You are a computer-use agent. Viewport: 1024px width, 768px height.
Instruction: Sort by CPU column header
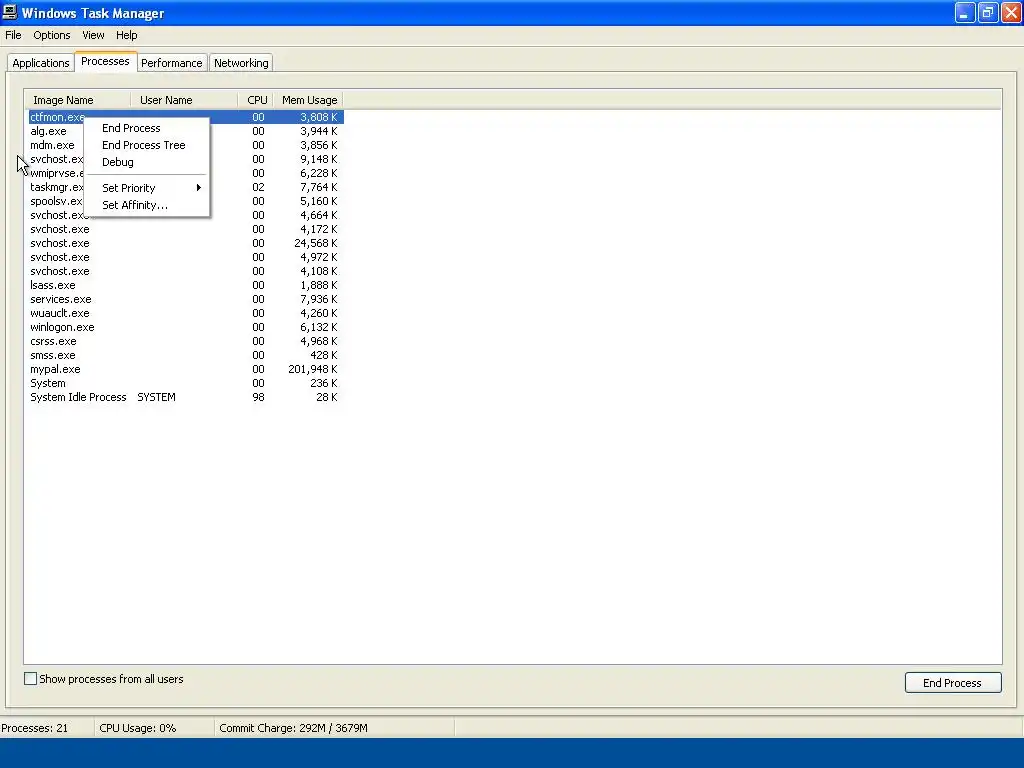[255, 100]
